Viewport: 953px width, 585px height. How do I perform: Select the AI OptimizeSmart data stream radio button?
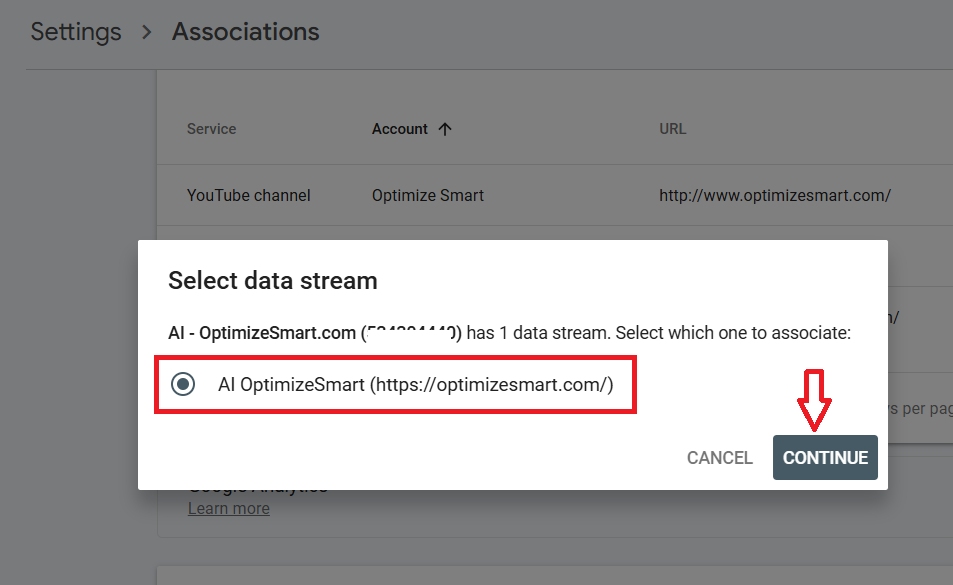pos(183,384)
